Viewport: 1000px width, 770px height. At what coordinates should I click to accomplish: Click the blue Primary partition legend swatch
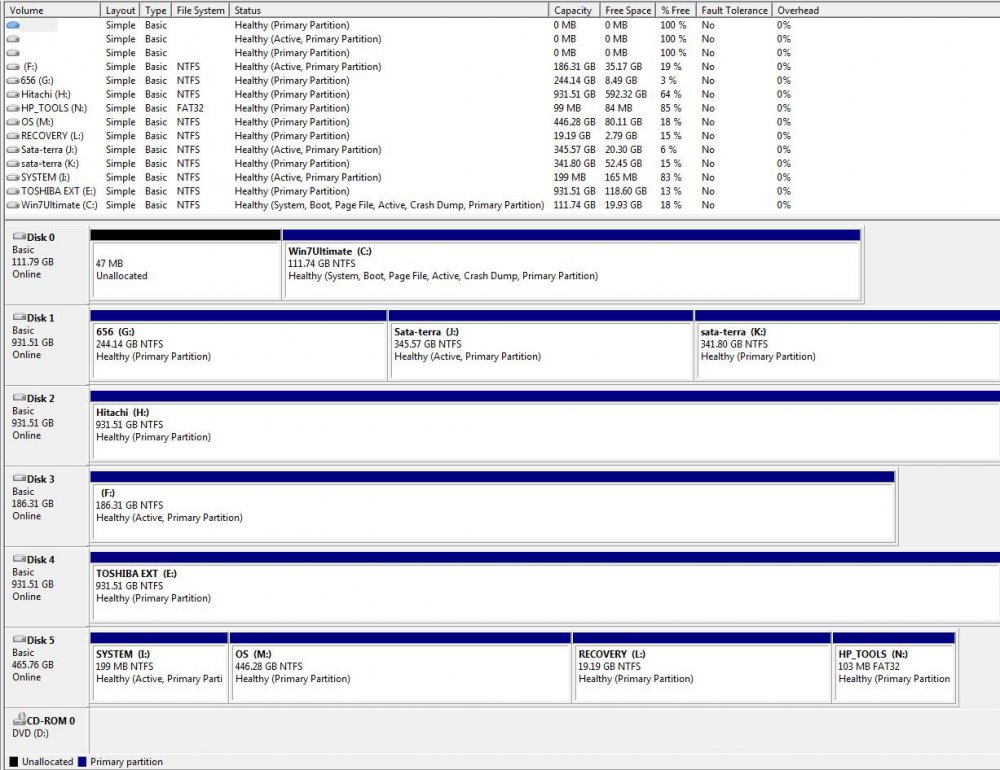82,762
